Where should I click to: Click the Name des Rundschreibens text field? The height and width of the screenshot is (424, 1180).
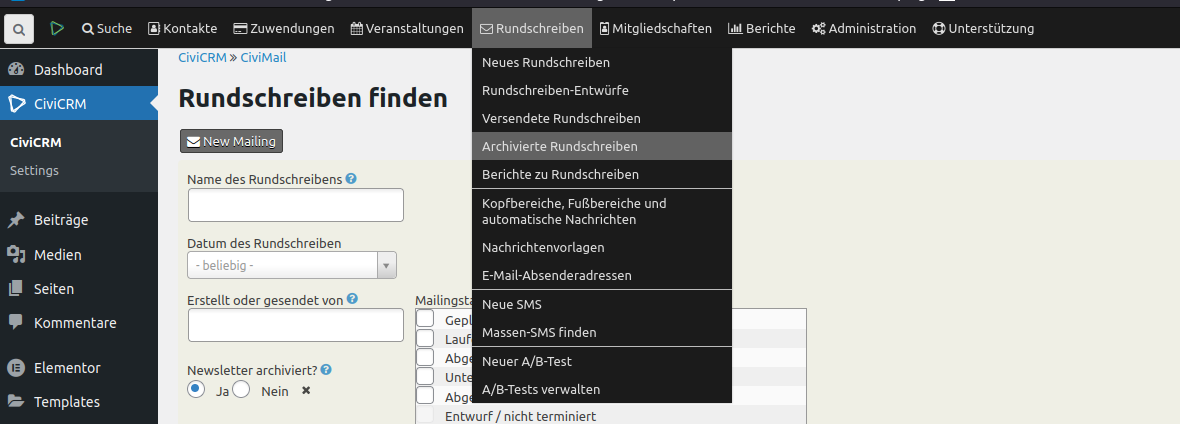click(295, 205)
